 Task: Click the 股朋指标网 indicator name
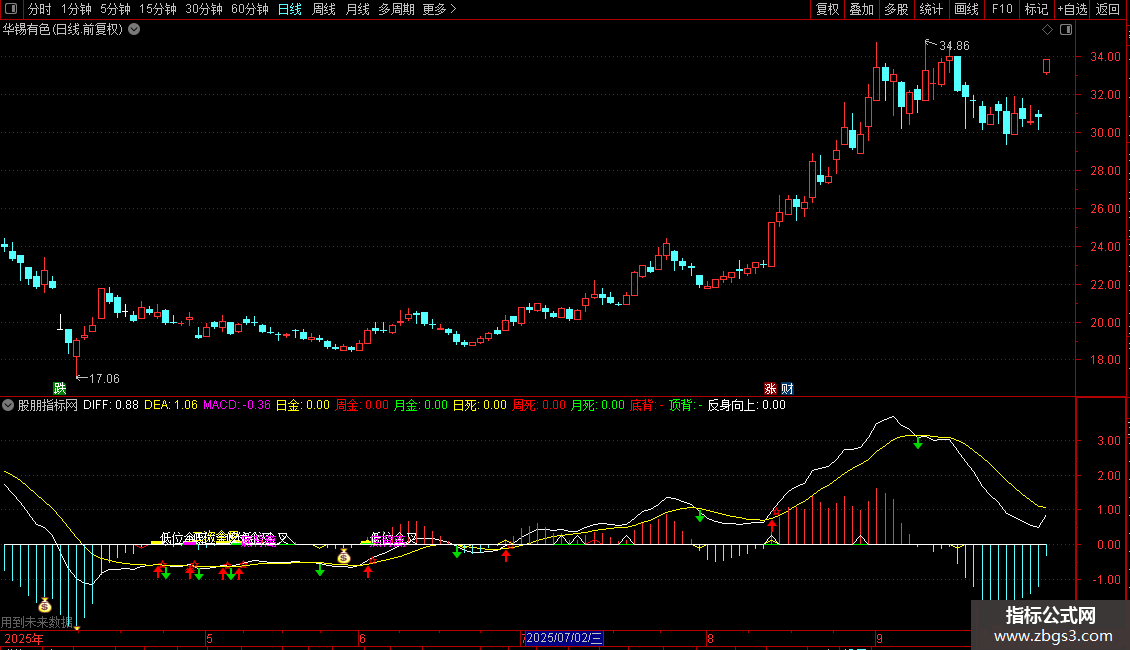tap(48, 405)
